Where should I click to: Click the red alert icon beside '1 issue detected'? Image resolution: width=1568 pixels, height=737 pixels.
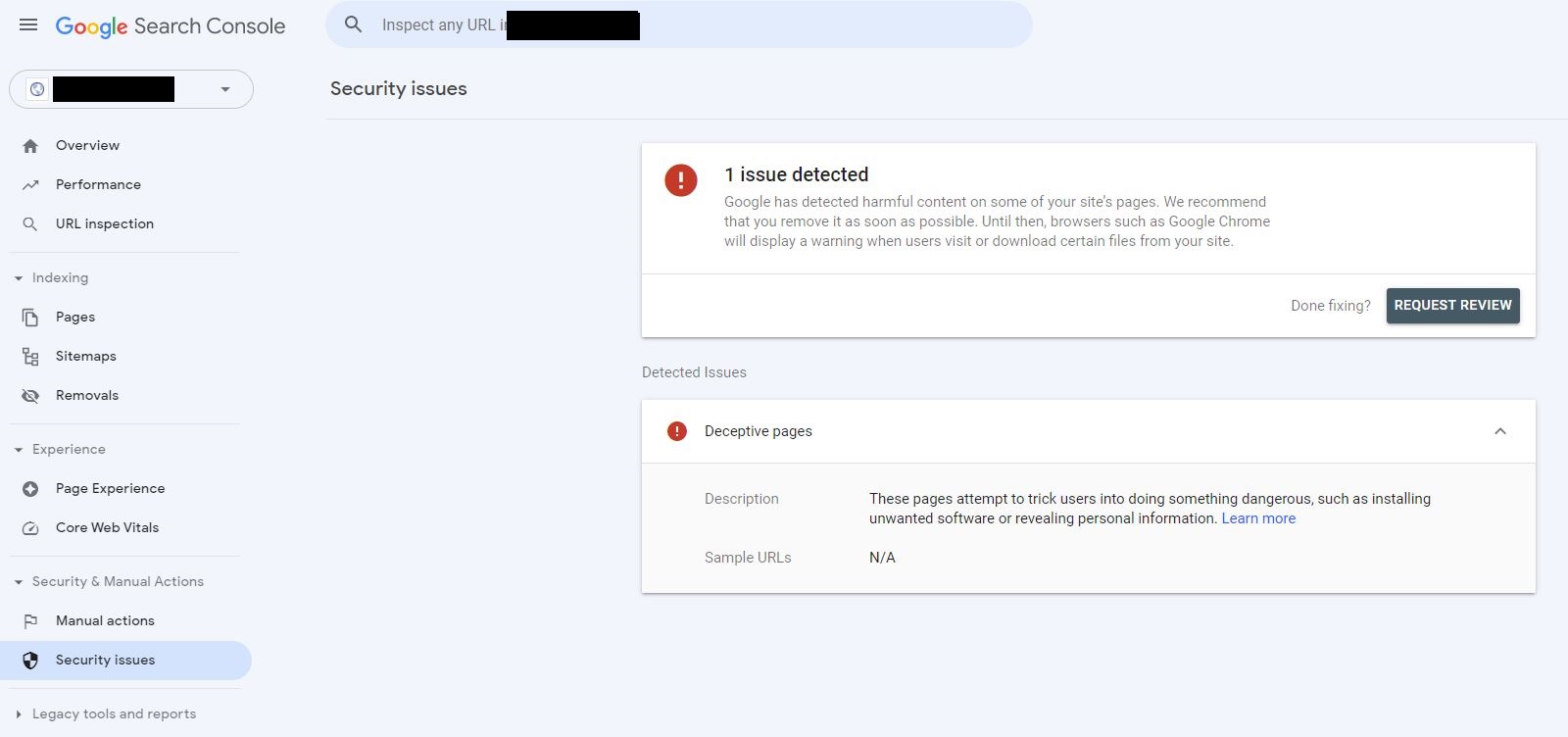(x=681, y=180)
